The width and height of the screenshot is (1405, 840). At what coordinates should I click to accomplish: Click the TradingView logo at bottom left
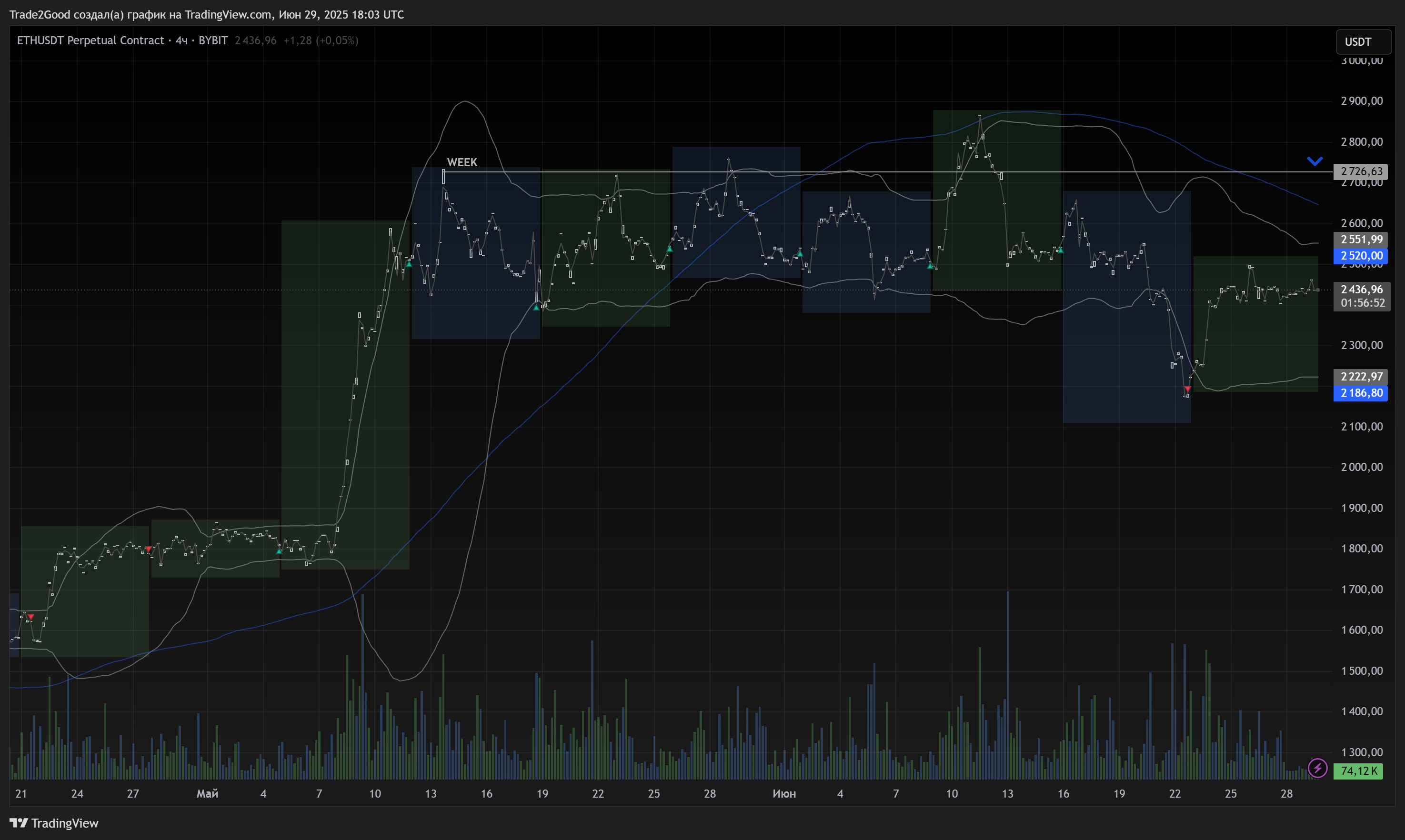(x=54, y=823)
